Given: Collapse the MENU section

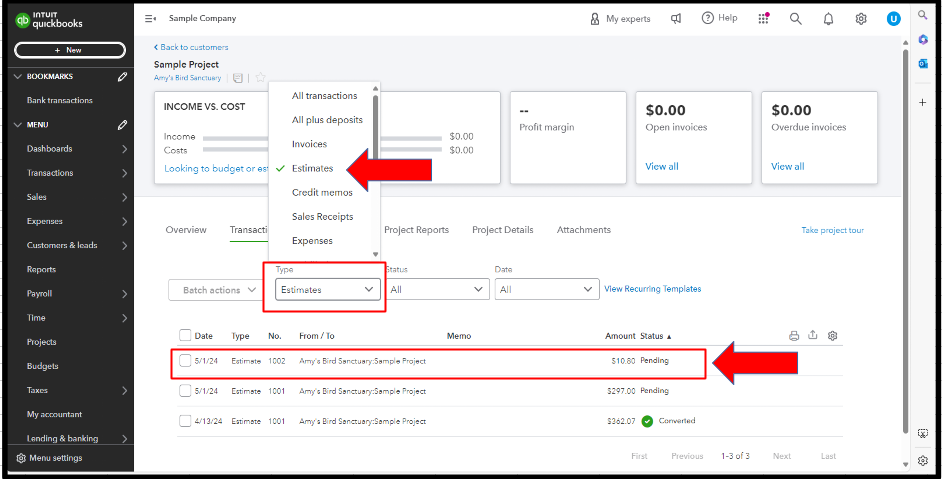Looking at the screenshot, I should click(17, 124).
